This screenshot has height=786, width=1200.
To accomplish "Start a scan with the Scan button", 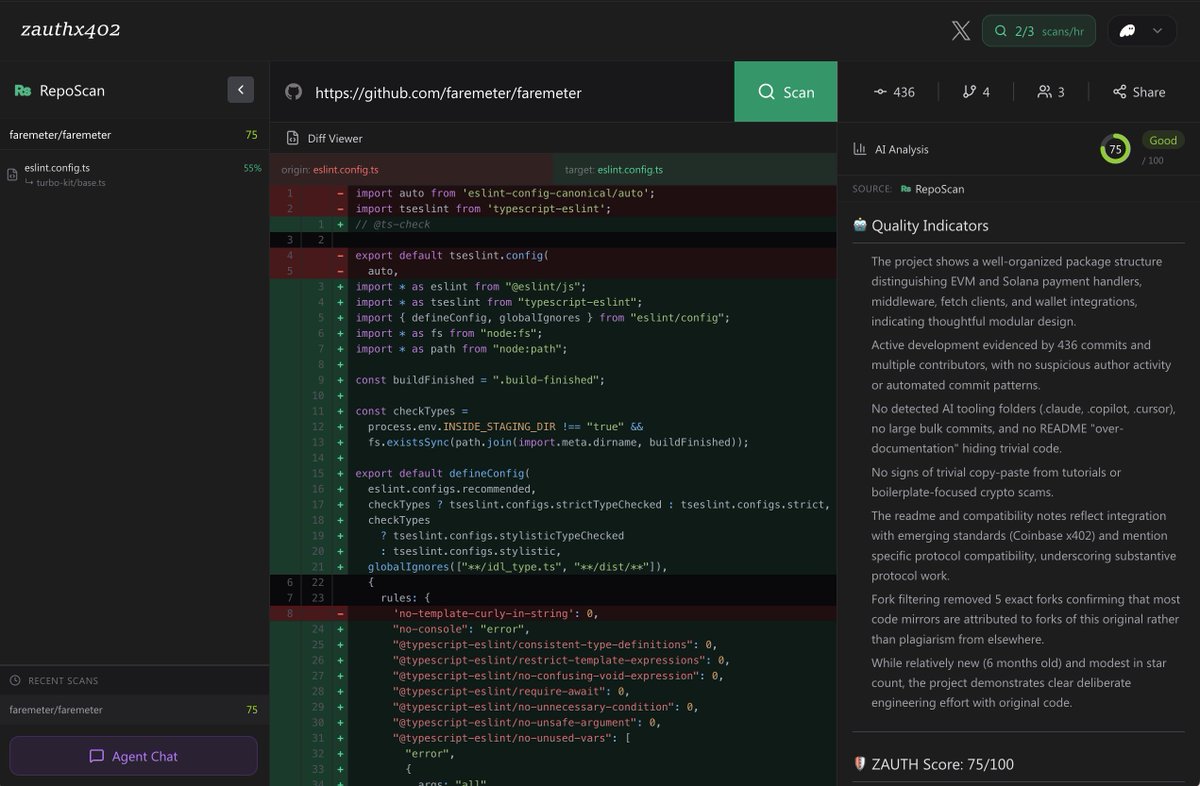I will [x=786, y=92].
